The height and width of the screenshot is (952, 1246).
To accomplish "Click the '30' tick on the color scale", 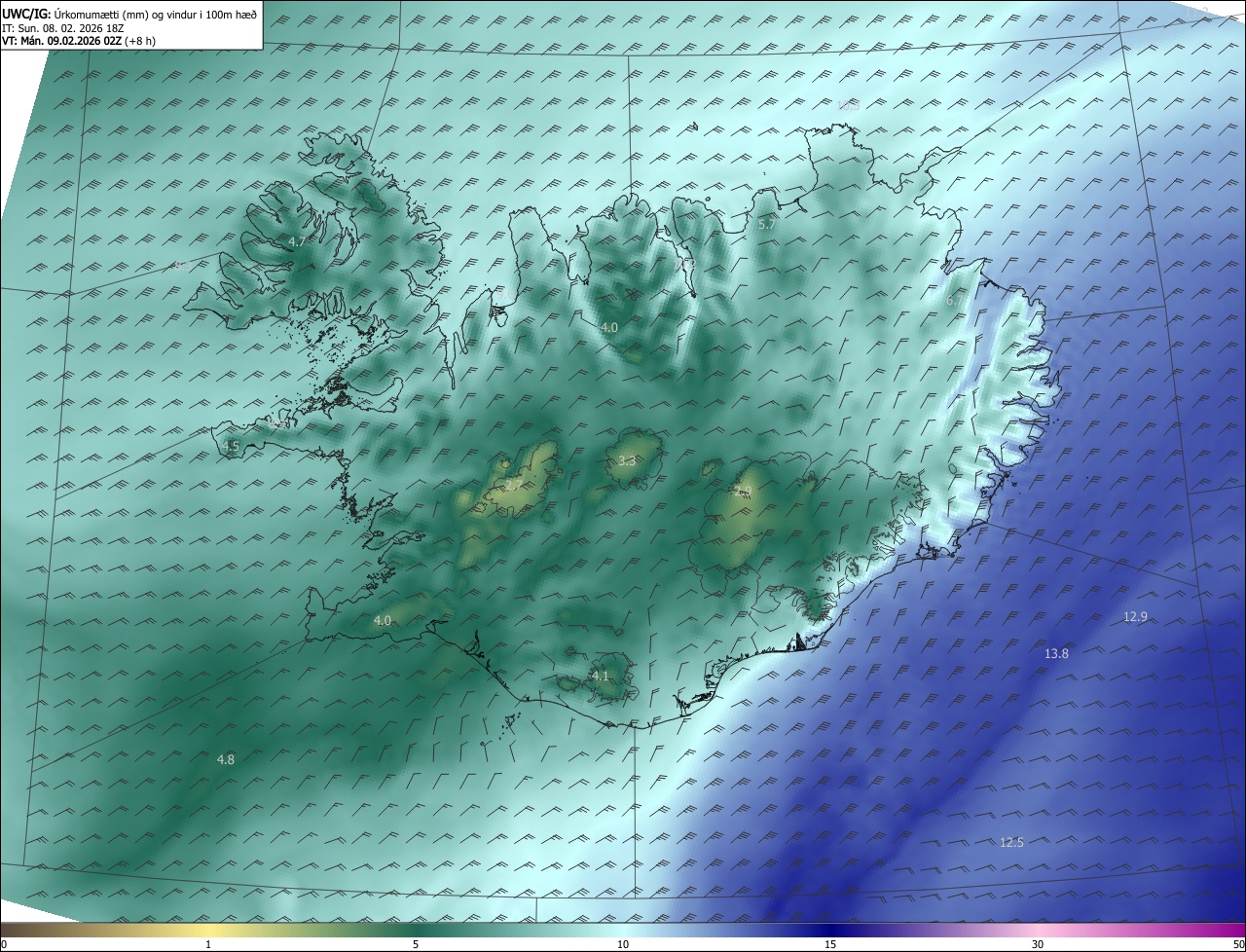I will 1038,944.
